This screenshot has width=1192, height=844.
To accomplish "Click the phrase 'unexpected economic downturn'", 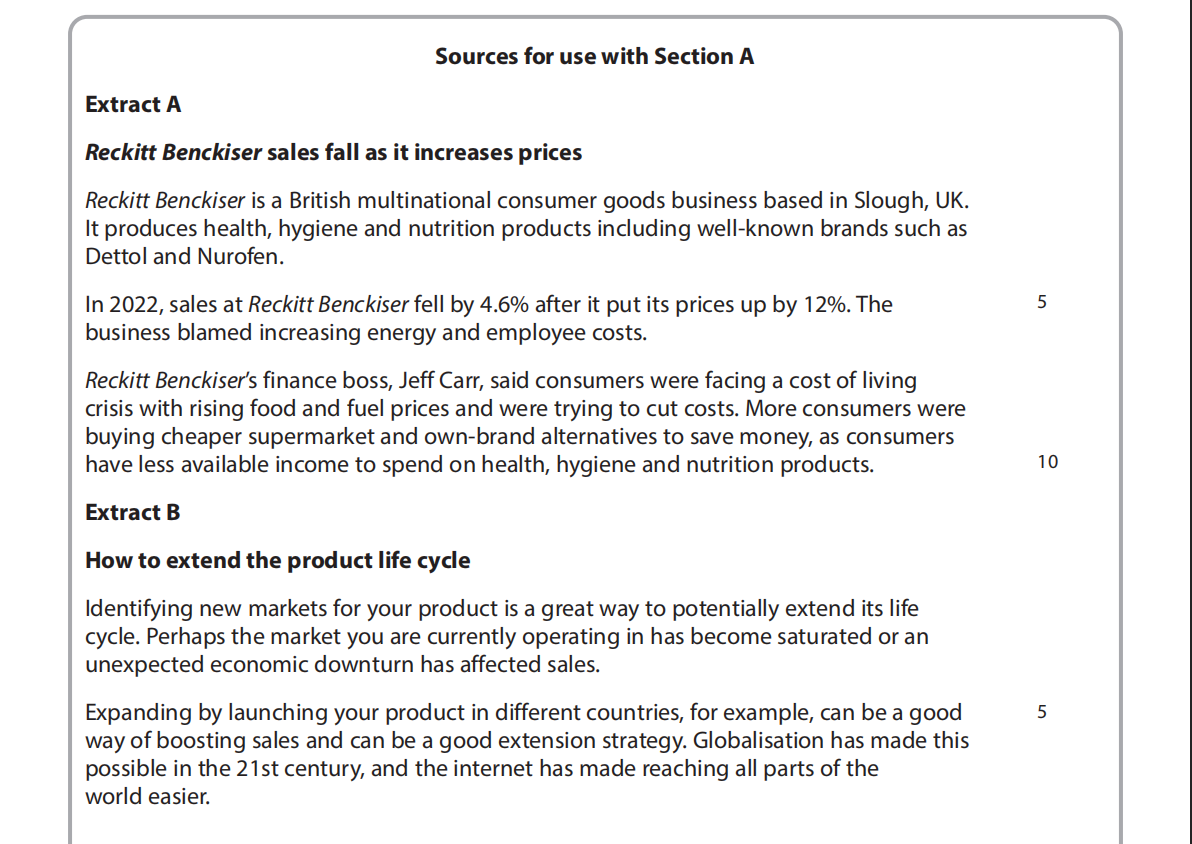I will 235,665.
